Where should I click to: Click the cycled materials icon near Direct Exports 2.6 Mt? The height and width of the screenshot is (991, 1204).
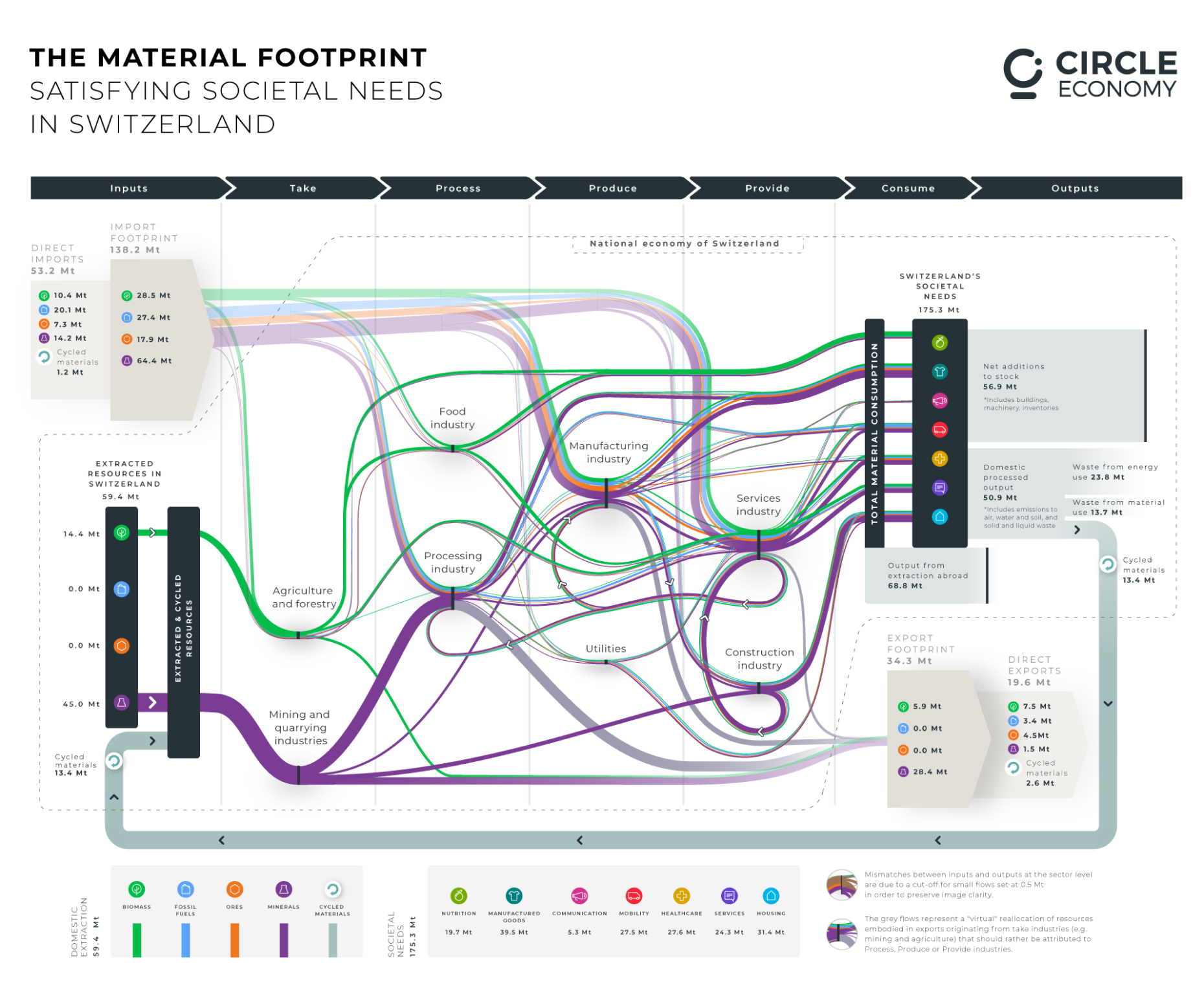pyautogui.click(x=1014, y=768)
